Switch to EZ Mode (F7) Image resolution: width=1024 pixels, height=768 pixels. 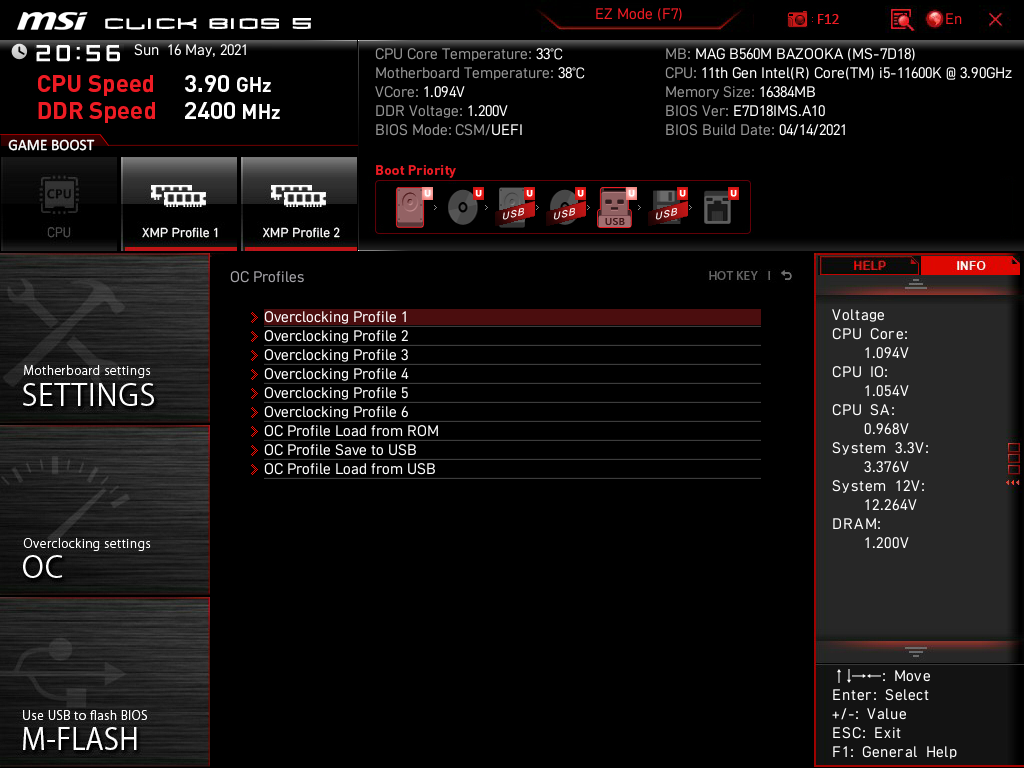pos(638,14)
